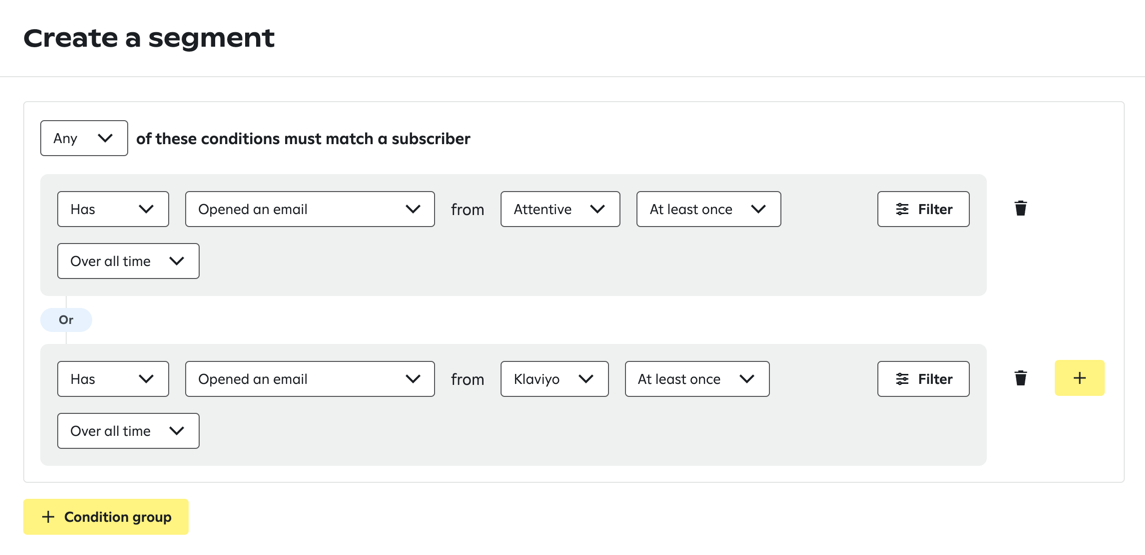Delete the Attentive condition with trash icon

(1020, 209)
